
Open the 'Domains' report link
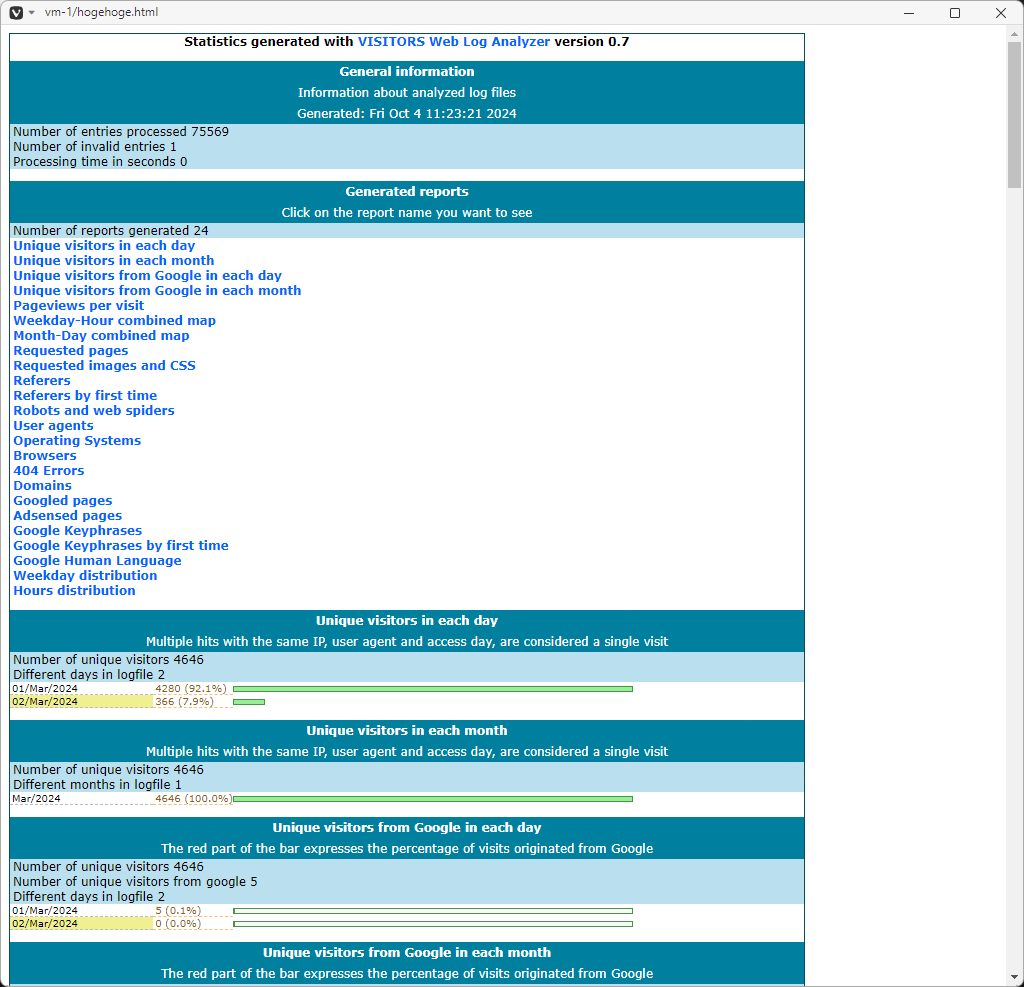(x=42, y=486)
